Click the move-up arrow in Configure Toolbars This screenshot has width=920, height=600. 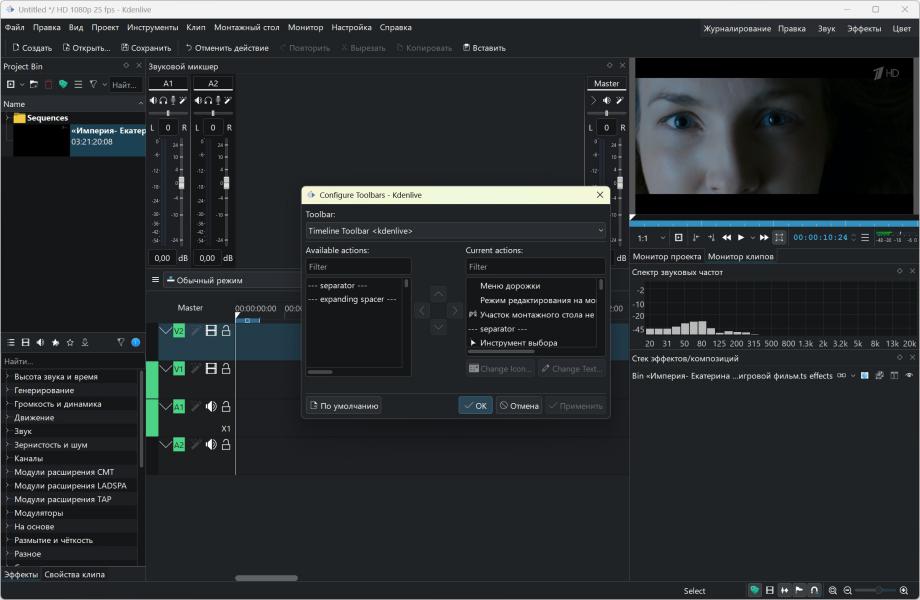point(438,294)
